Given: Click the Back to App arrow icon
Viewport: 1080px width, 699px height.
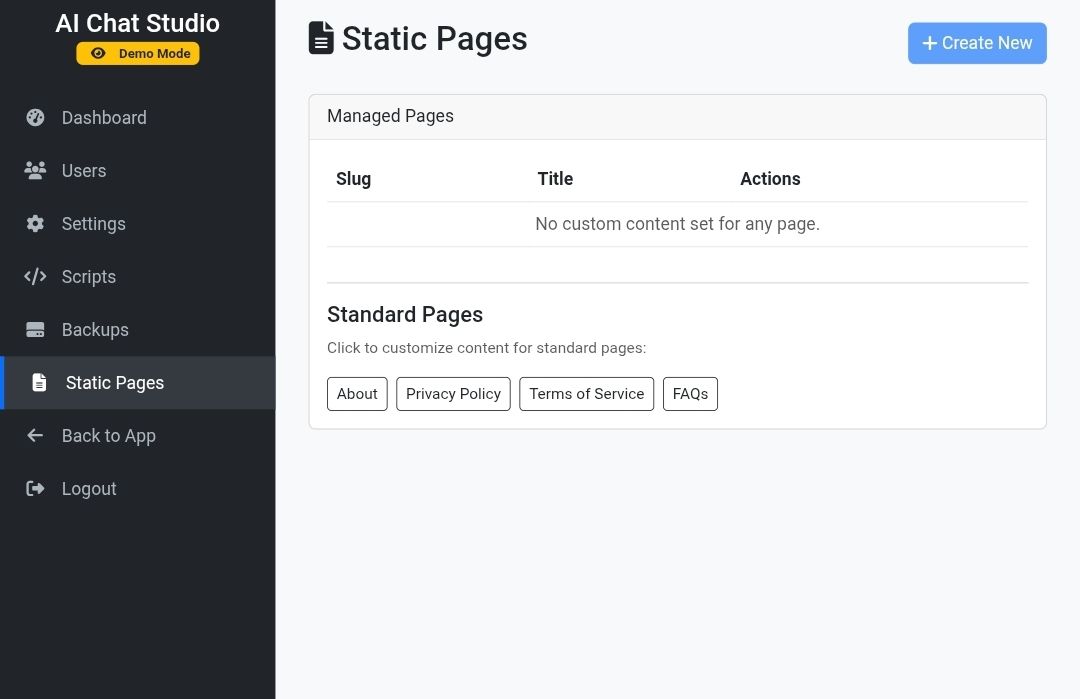Looking at the screenshot, I should coord(35,436).
